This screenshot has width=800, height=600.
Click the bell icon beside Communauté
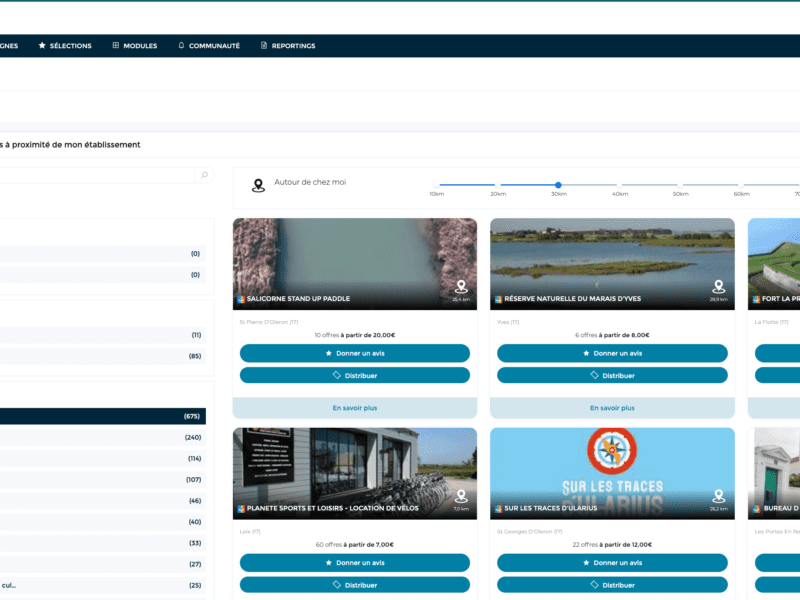(181, 45)
